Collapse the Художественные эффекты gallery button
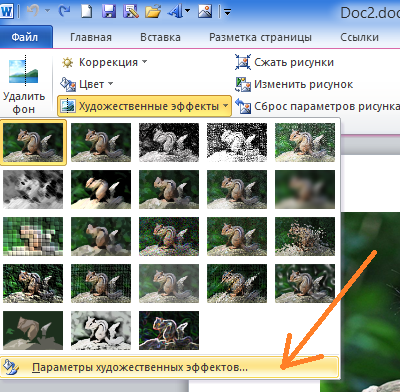 click(x=144, y=106)
